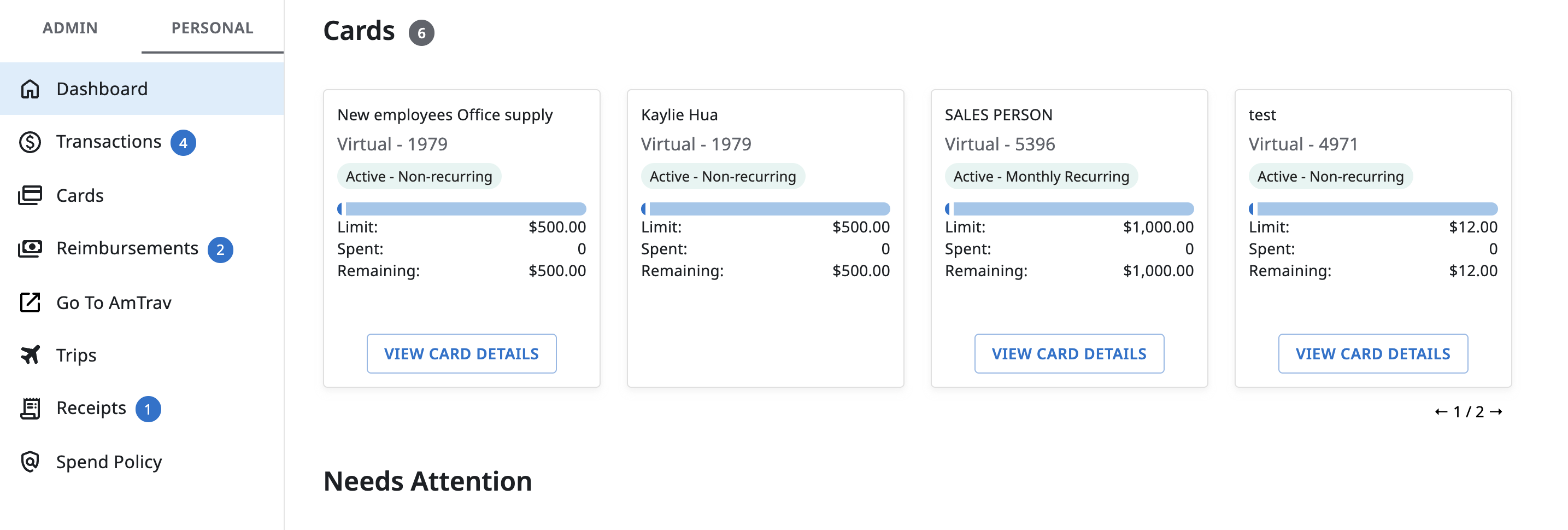Click the Spend Policy shield icon
This screenshot has width=1568, height=530.
click(x=30, y=462)
